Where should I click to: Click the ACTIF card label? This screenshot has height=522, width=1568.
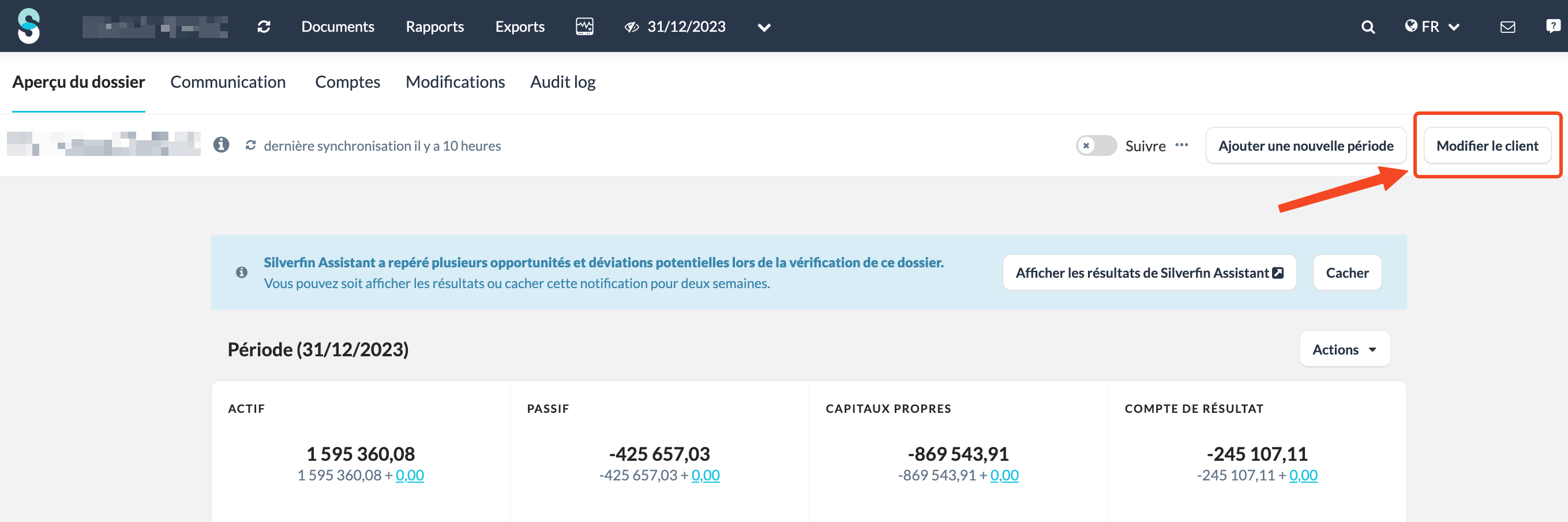click(x=246, y=409)
